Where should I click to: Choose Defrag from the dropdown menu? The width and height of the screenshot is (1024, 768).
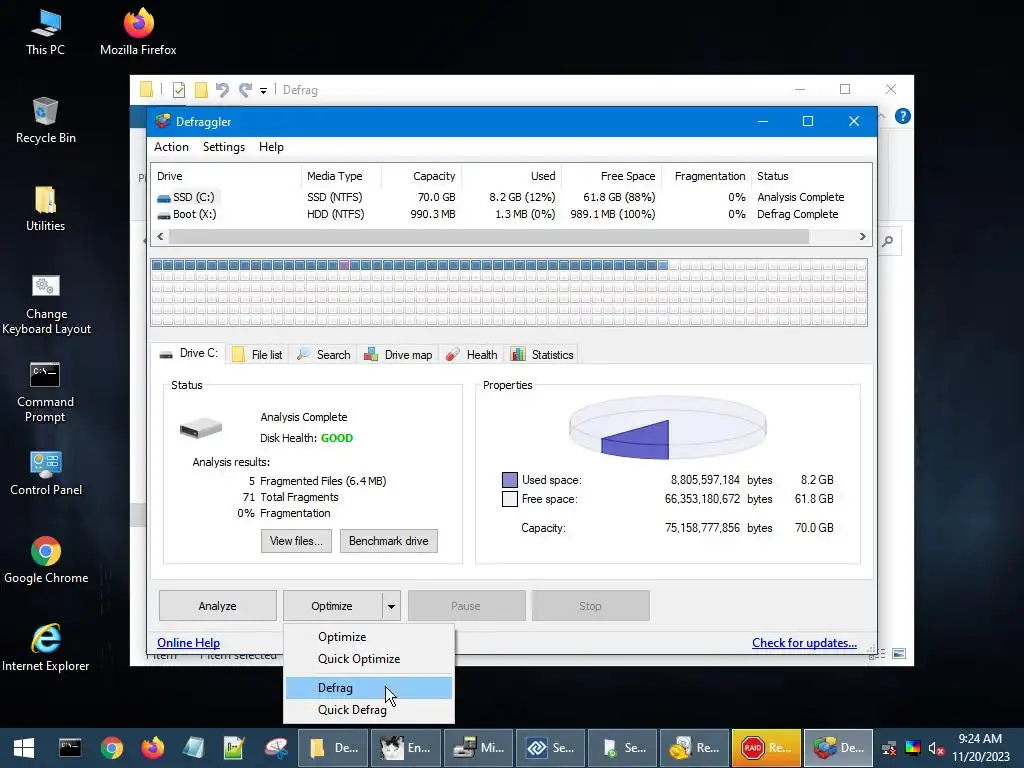pos(368,688)
